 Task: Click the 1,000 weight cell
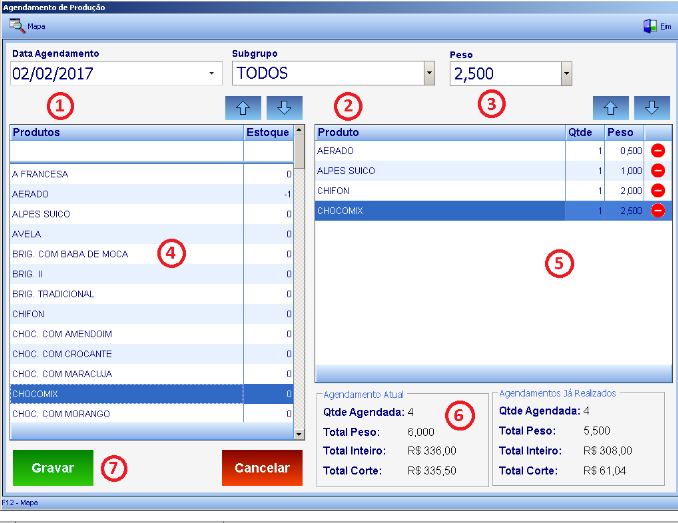(624, 171)
